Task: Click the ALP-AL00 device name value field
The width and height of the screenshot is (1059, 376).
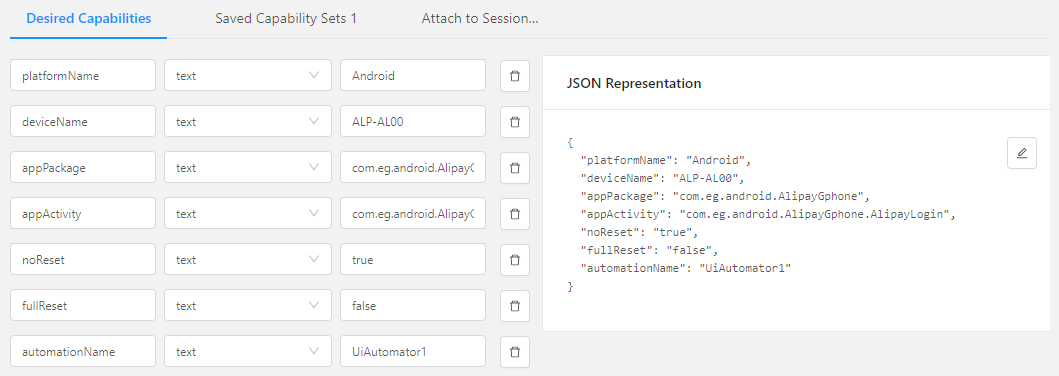Action: click(413, 122)
